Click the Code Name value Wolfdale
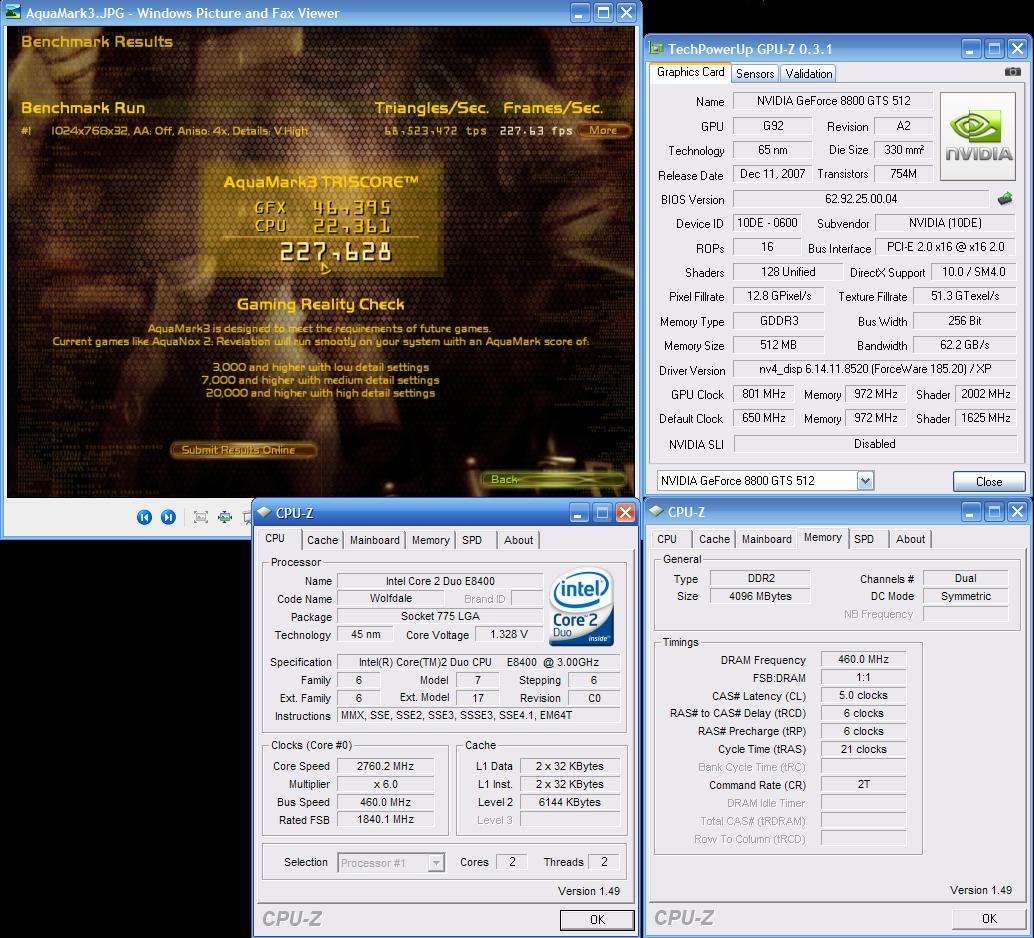 point(390,598)
